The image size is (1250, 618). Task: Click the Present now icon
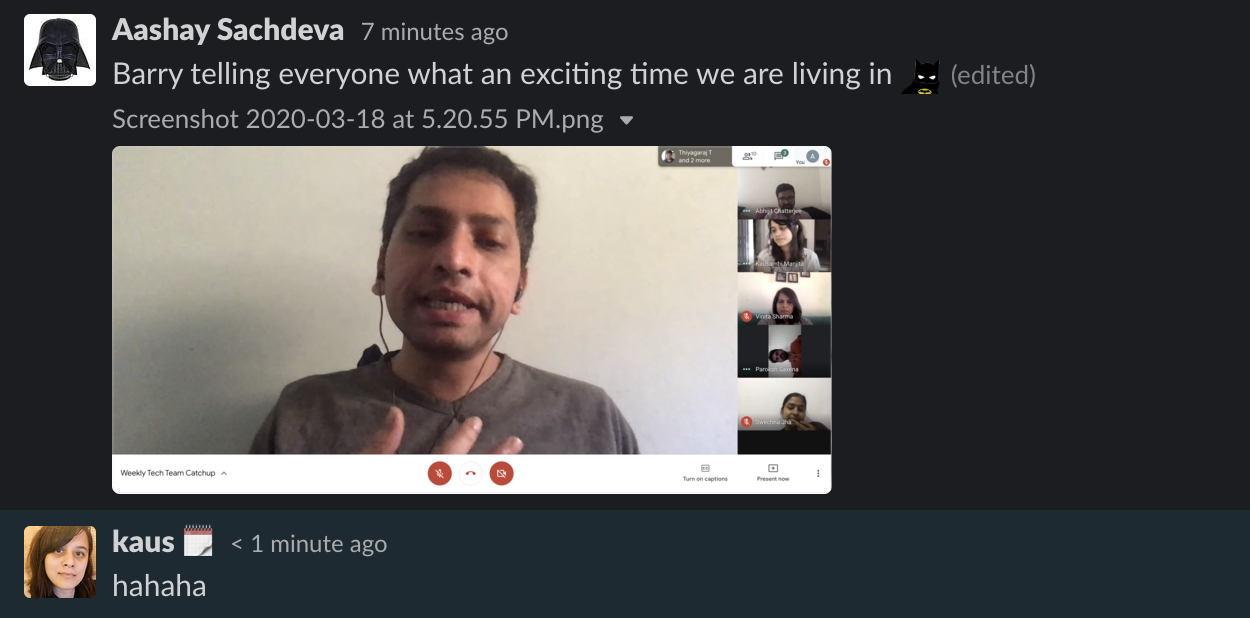pos(773,473)
